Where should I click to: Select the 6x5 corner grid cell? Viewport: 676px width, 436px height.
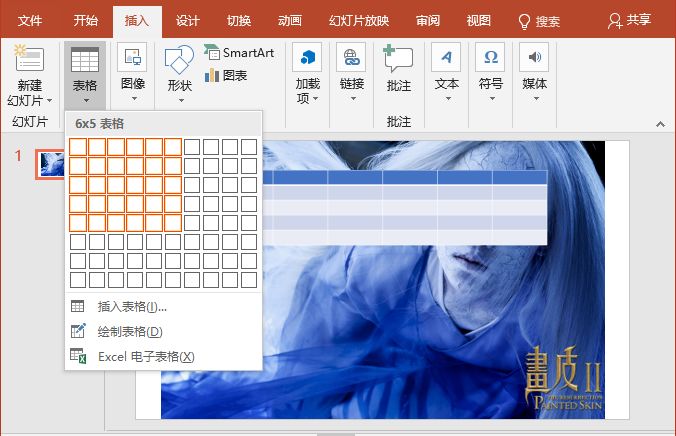pyautogui.click(x=173, y=223)
